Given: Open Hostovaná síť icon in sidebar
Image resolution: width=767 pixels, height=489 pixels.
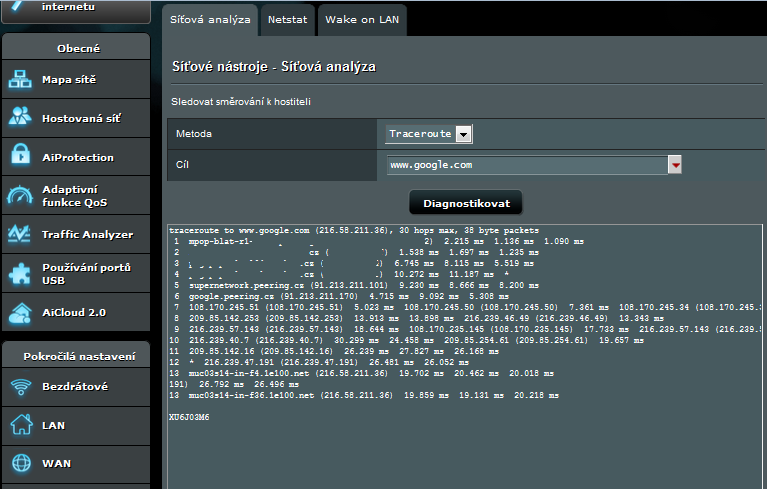Looking at the screenshot, I should point(21,118).
